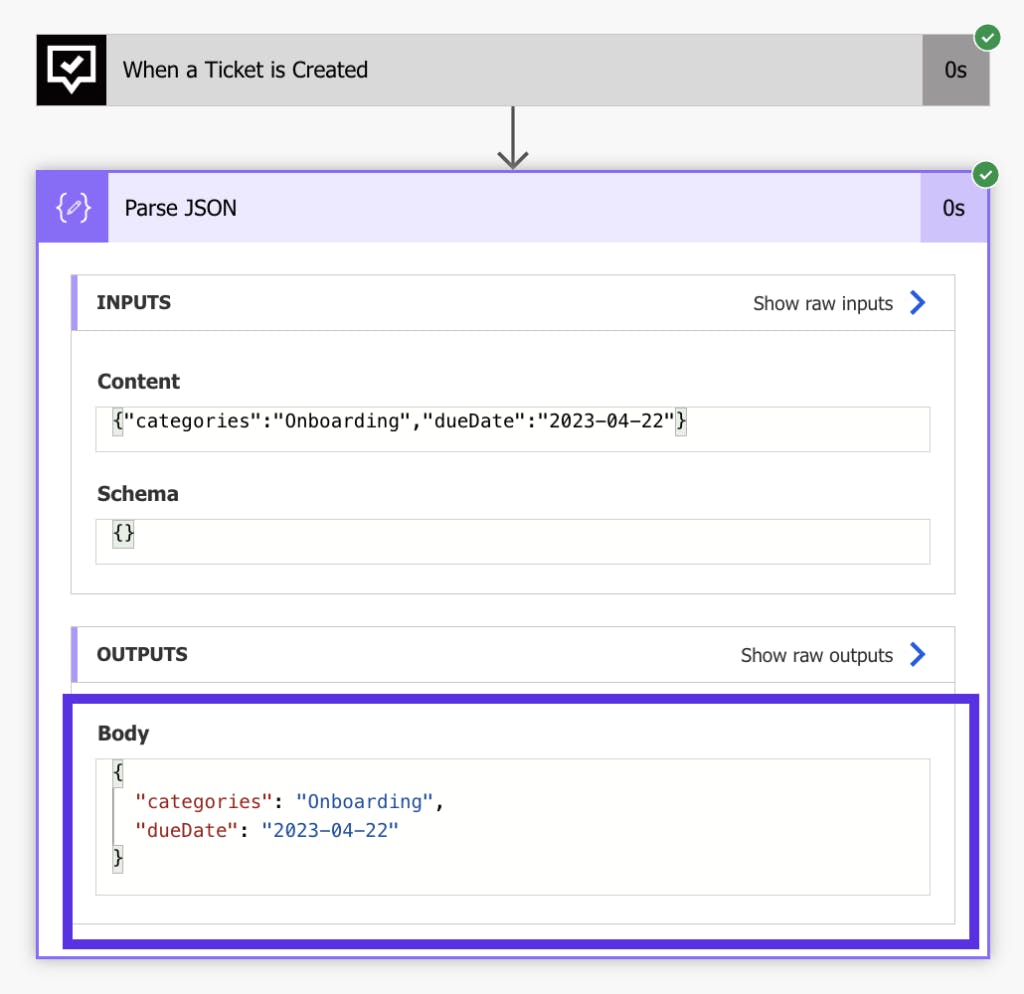Click green success check on ticket trigger
The image size is (1024, 994).
(x=987, y=38)
